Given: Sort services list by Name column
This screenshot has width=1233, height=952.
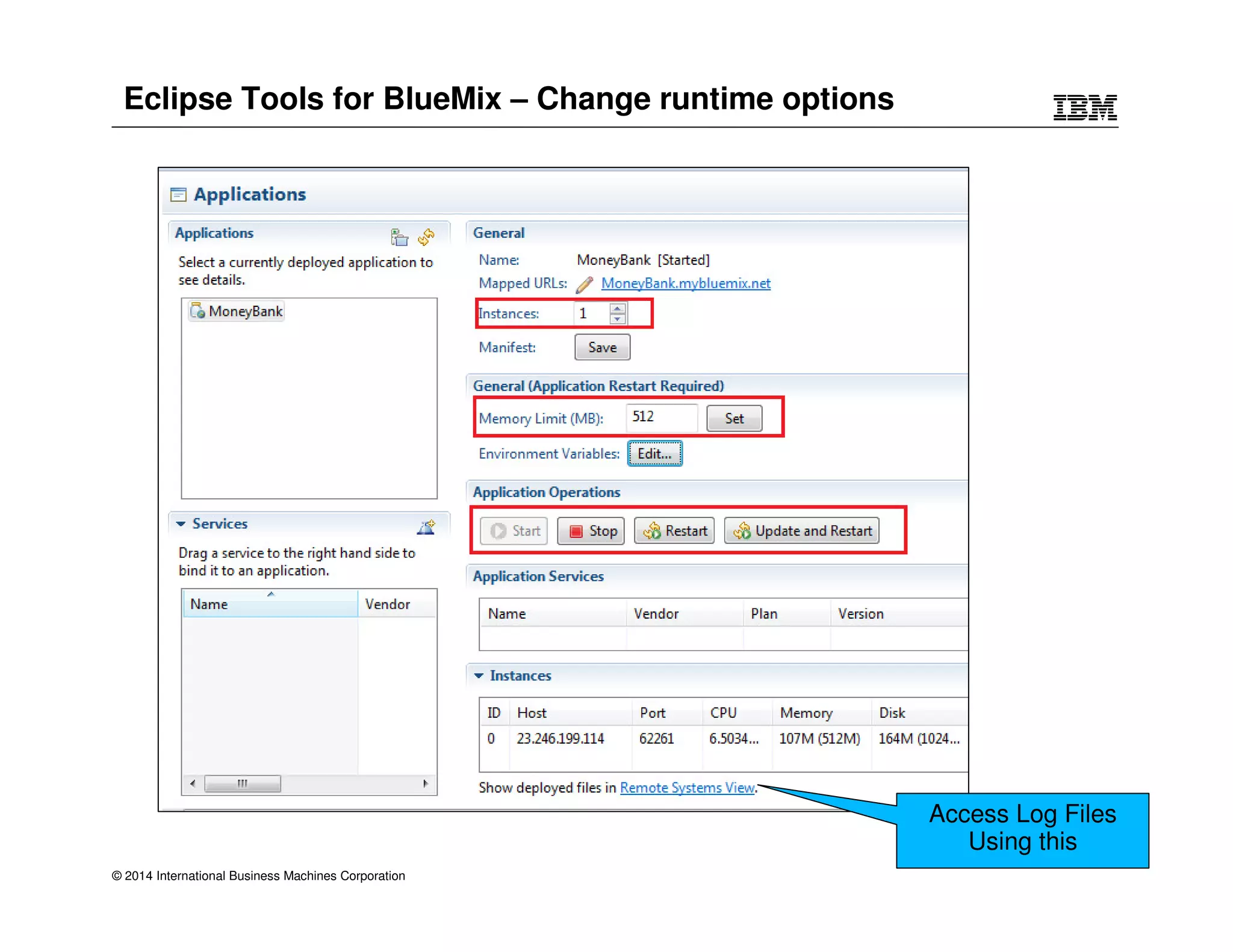Looking at the screenshot, I should (x=270, y=604).
